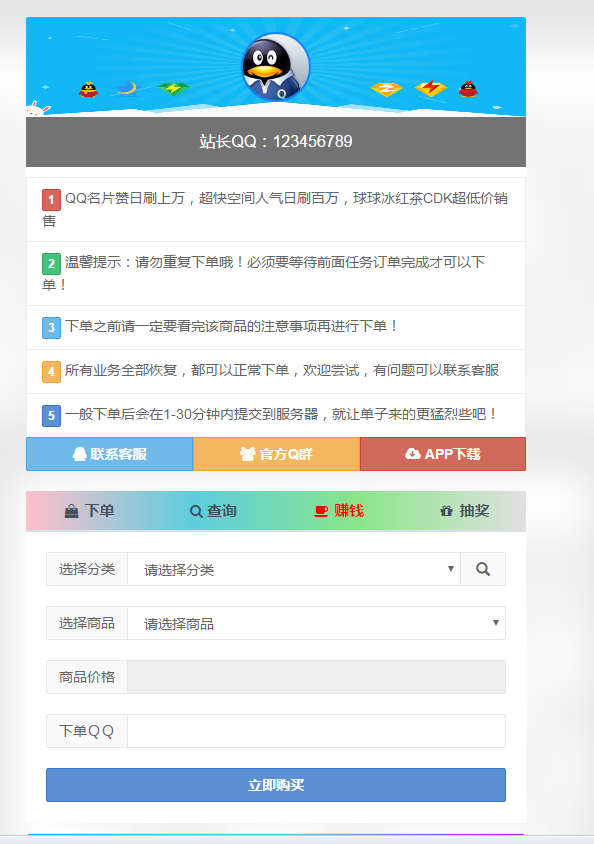Click the green diamond lightning icon in banner
Viewport: 594px width, 844px height.
pos(173,89)
